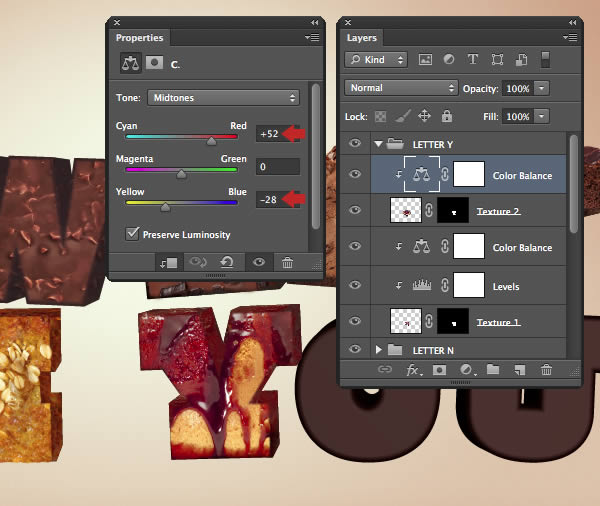Screen dimensions: 600x506
Task: Toggle layer filtering on/off switch
Action: 546,60
